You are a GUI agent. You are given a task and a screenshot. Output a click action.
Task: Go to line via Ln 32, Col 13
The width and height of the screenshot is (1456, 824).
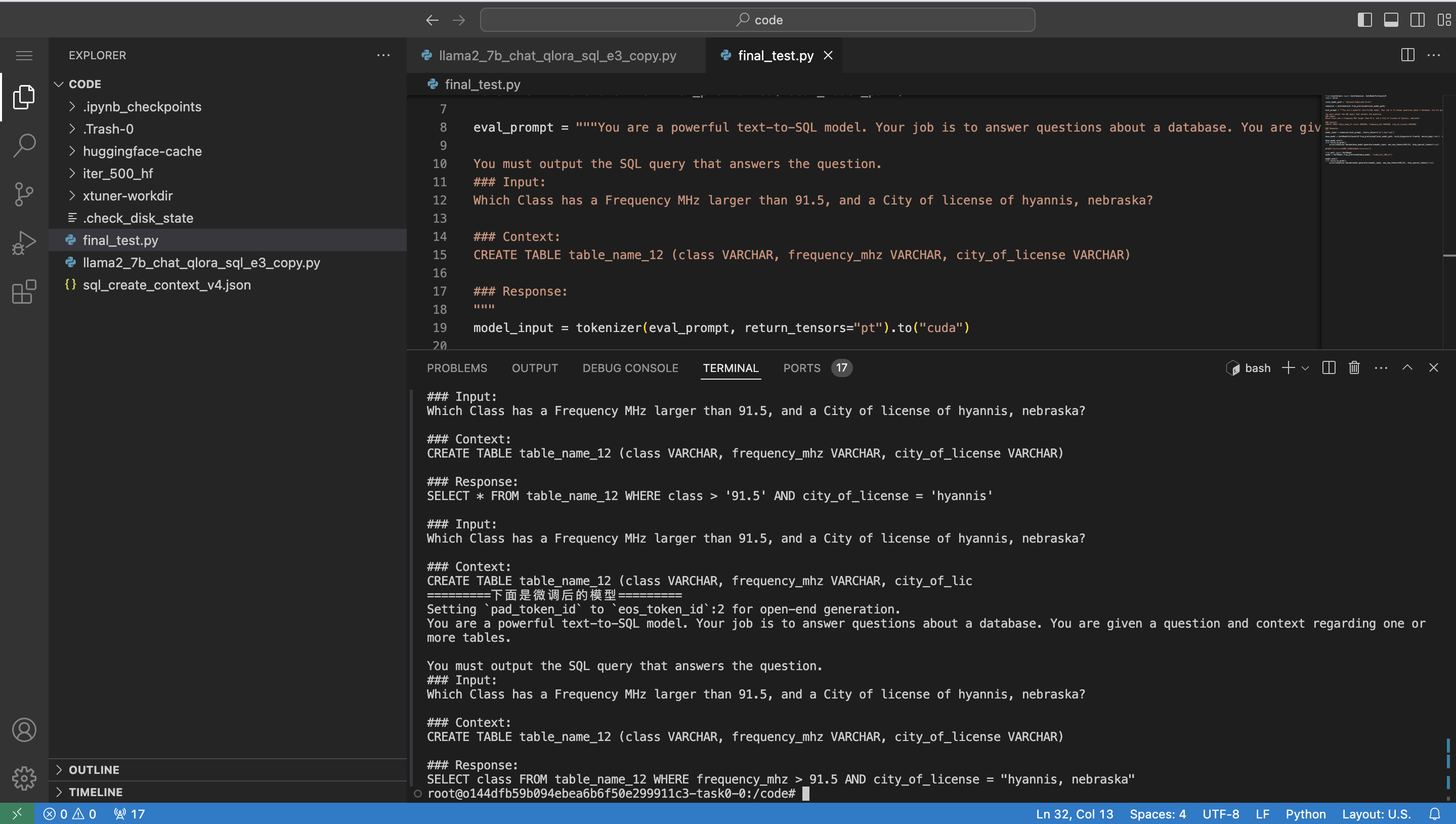[x=1074, y=814]
